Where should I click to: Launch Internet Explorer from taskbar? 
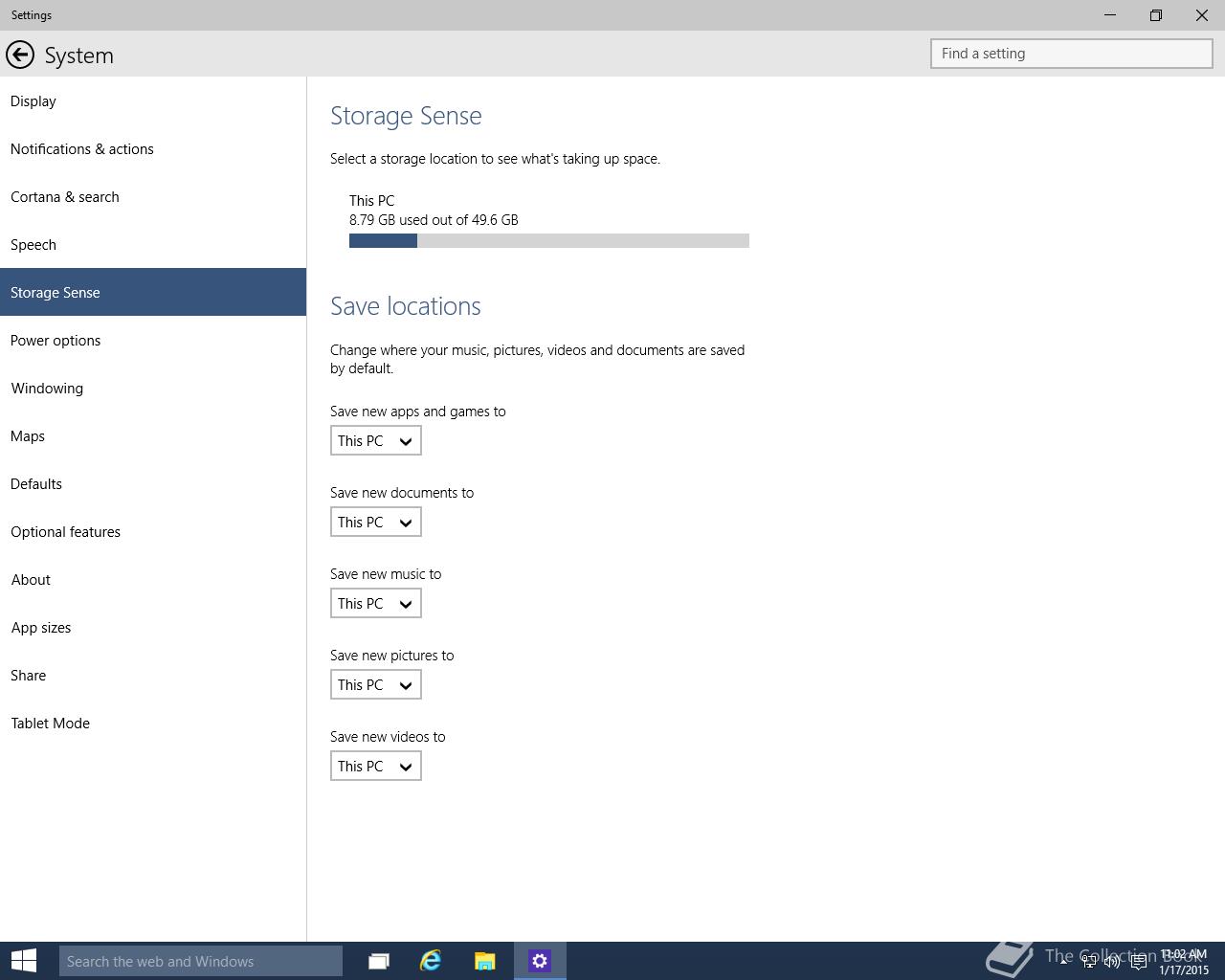pyautogui.click(x=431, y=961)
